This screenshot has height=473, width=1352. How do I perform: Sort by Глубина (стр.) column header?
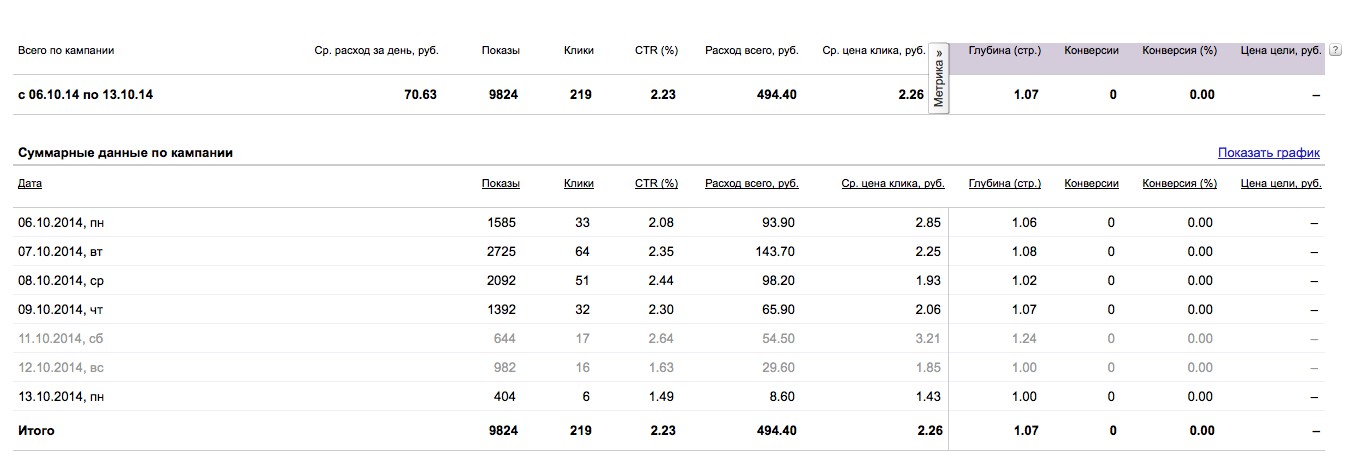point(1004,184)
